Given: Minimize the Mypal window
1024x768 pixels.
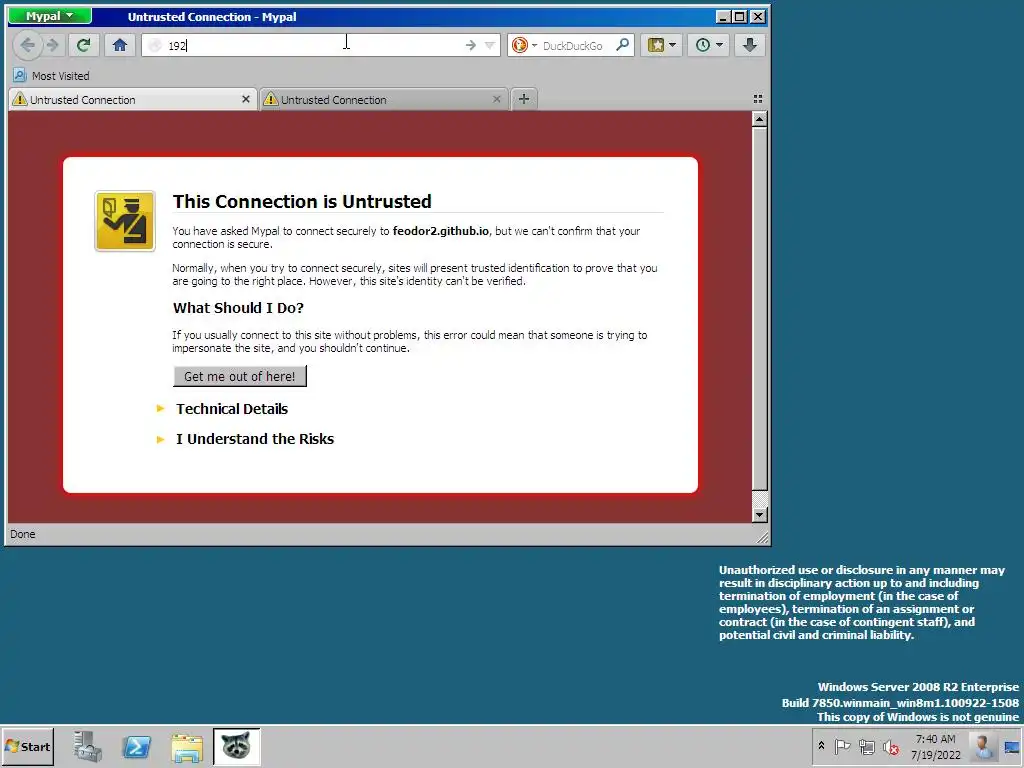Looking at the screenshot, I should coord(723,17).
